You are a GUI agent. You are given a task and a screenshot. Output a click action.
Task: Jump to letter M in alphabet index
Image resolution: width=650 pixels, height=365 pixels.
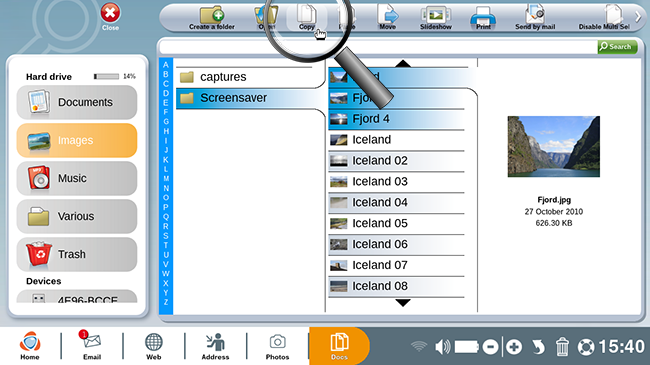166,179
